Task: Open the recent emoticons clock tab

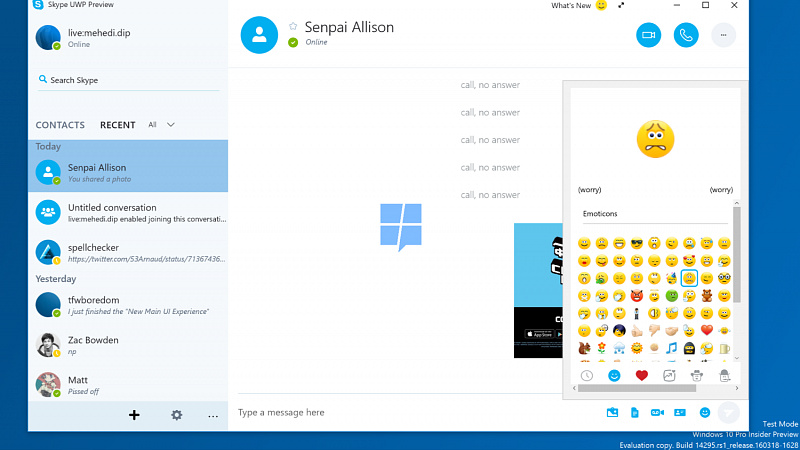Action: pyautogui.click(x=587, y=376)
